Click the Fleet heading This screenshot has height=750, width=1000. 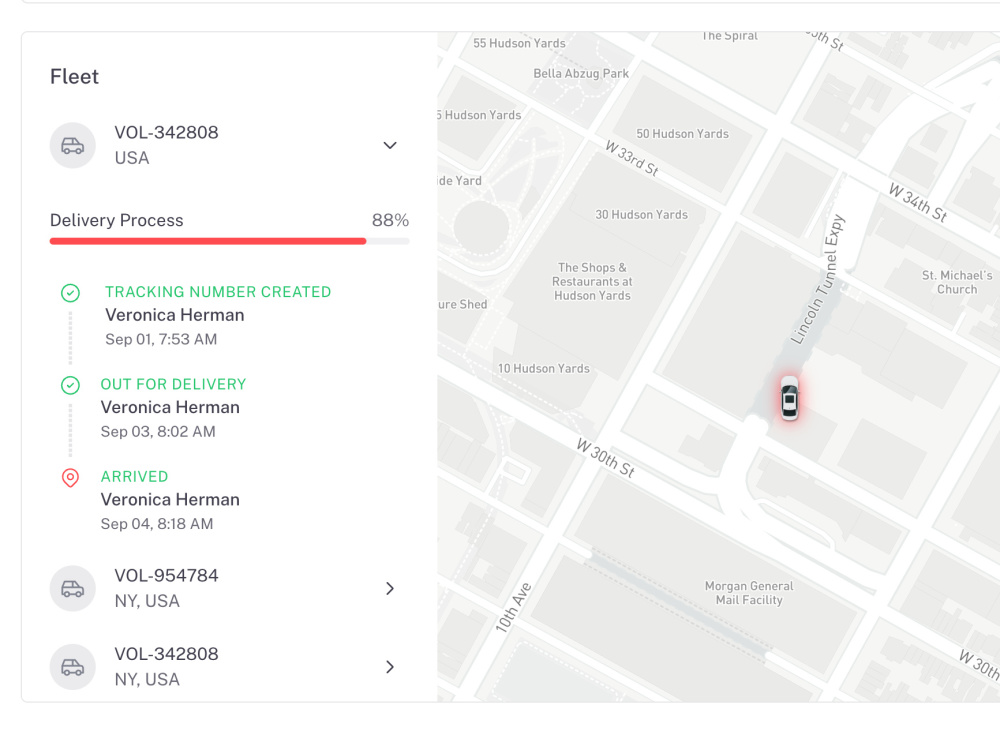(75, 77)
